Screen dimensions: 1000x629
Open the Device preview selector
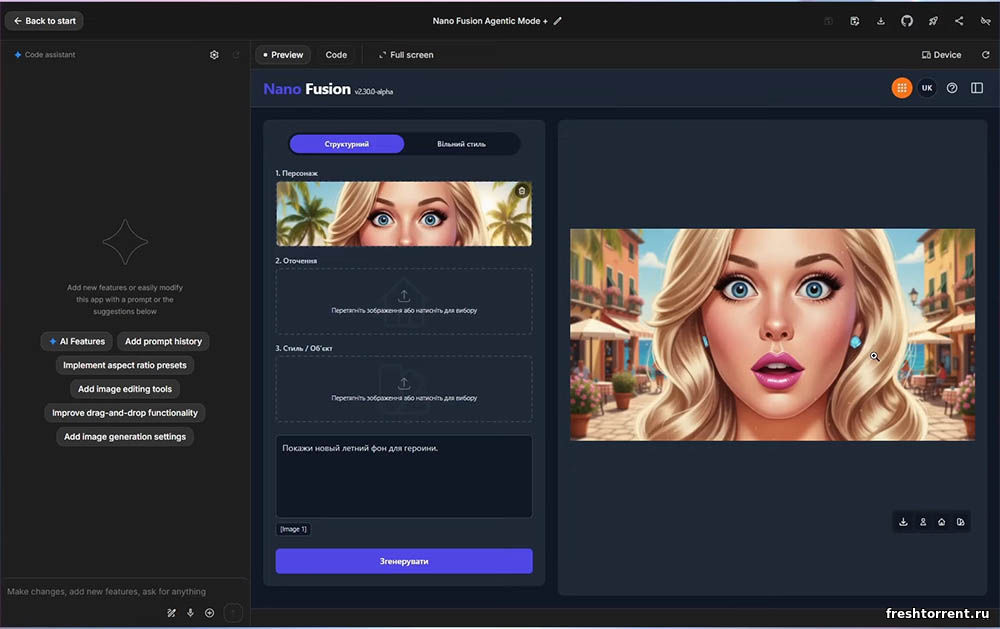pyautogui.click(x=941, y=55)
